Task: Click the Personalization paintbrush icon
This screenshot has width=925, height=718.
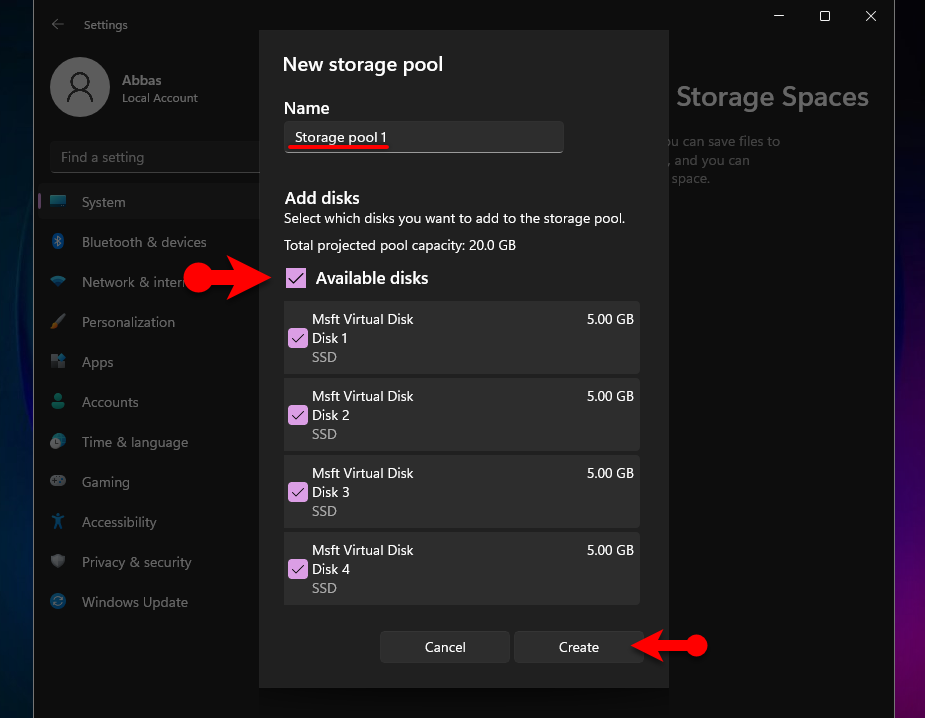Action: [58, 322]
